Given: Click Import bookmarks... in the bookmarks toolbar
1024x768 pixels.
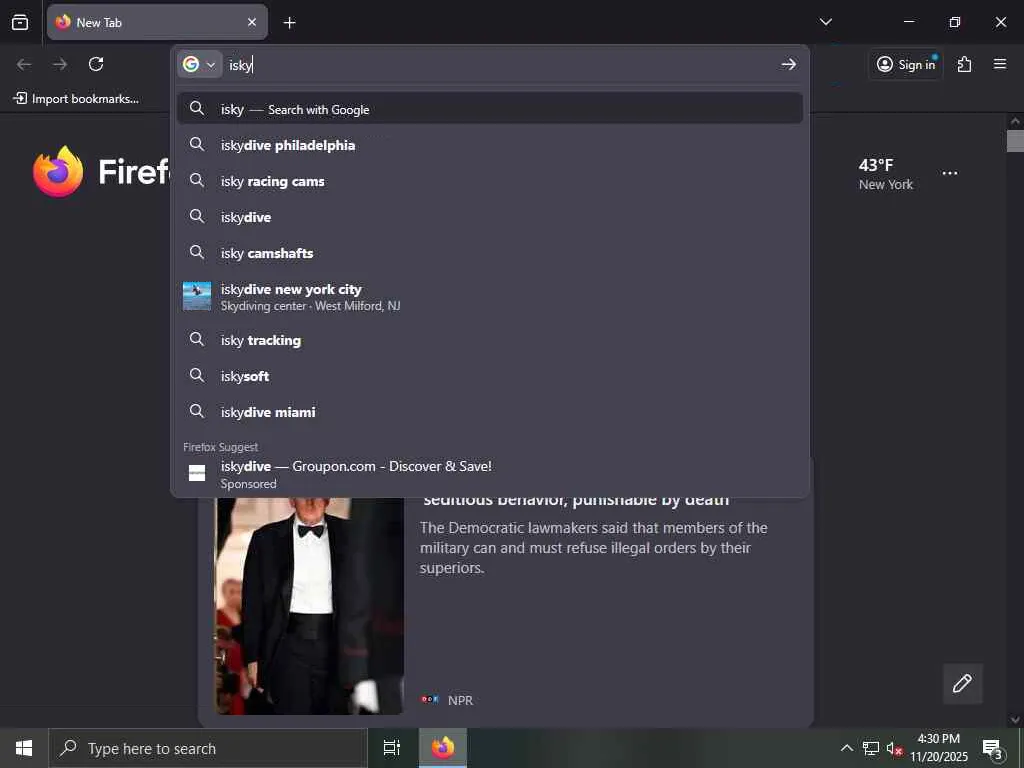Looking at the screenshot, I should 76,99.
